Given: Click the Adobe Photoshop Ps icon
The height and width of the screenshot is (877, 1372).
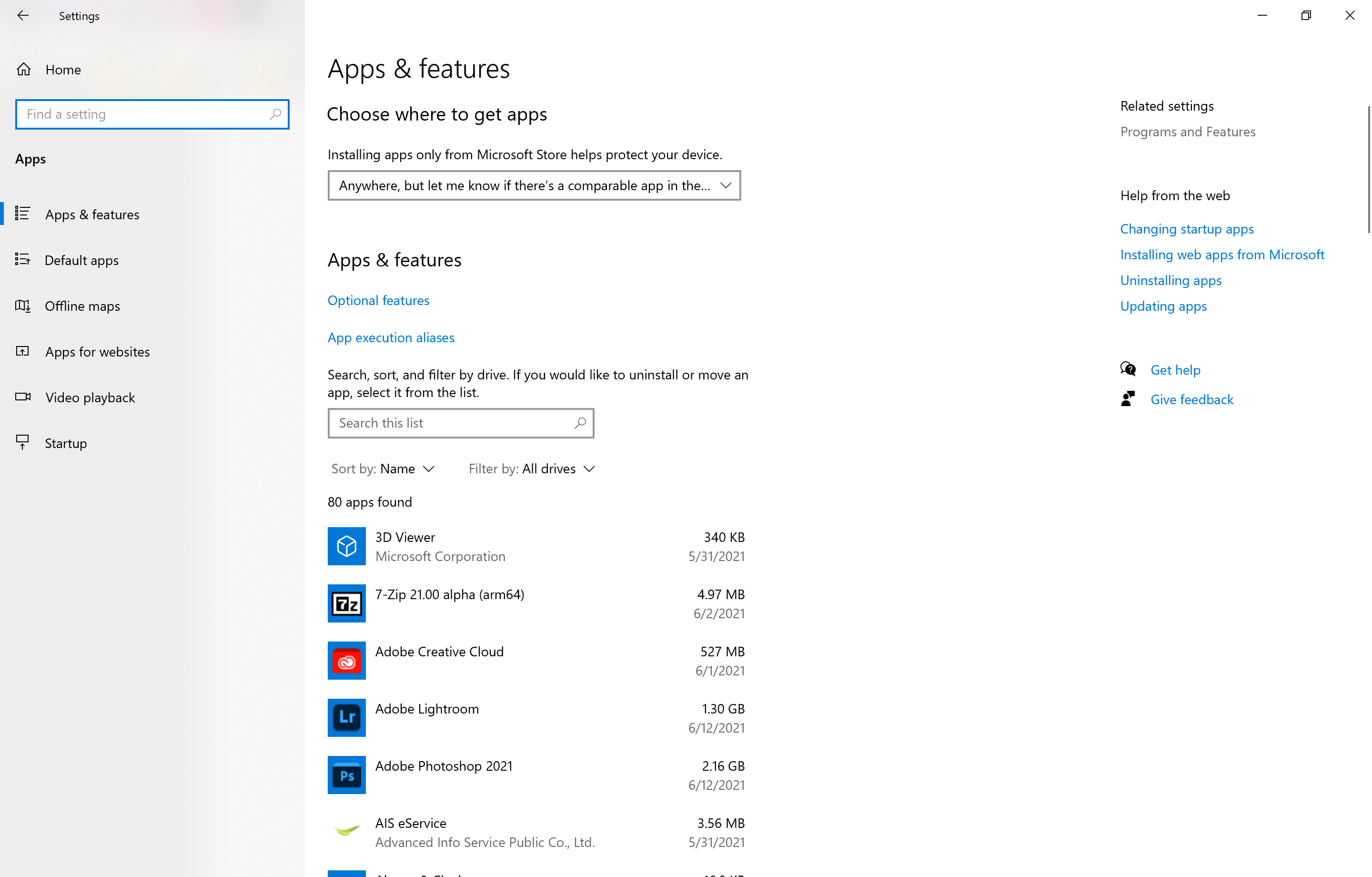Looking at the screenshot, I should (x=346, y=775).
